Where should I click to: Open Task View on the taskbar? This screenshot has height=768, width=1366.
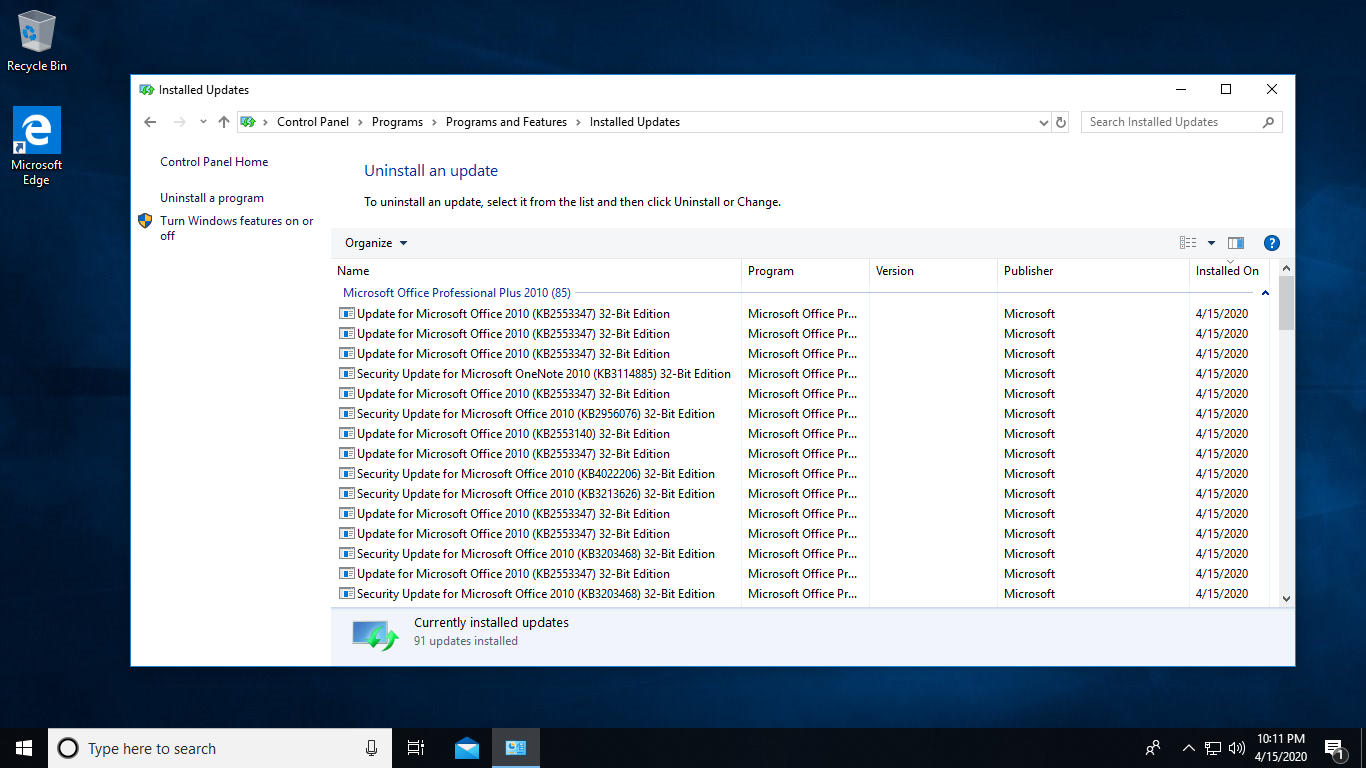pos(416,748)
